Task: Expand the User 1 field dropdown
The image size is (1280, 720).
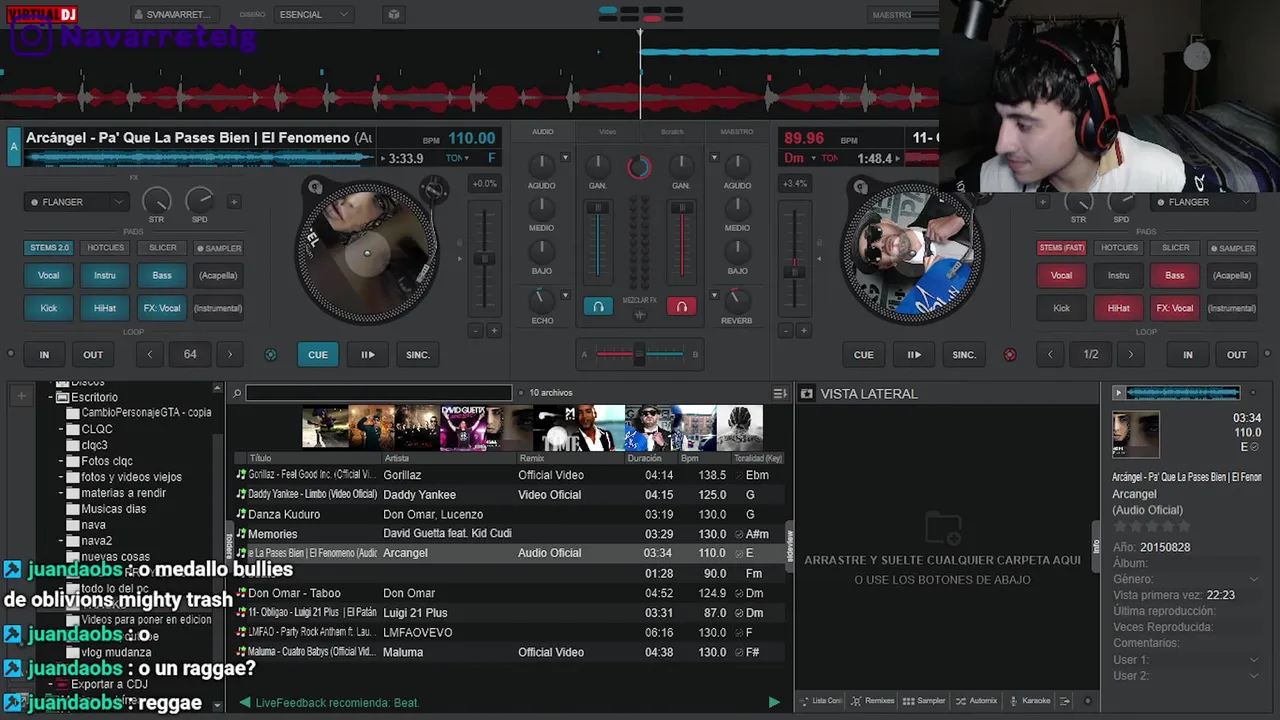Action: (x=1254, y=660)
